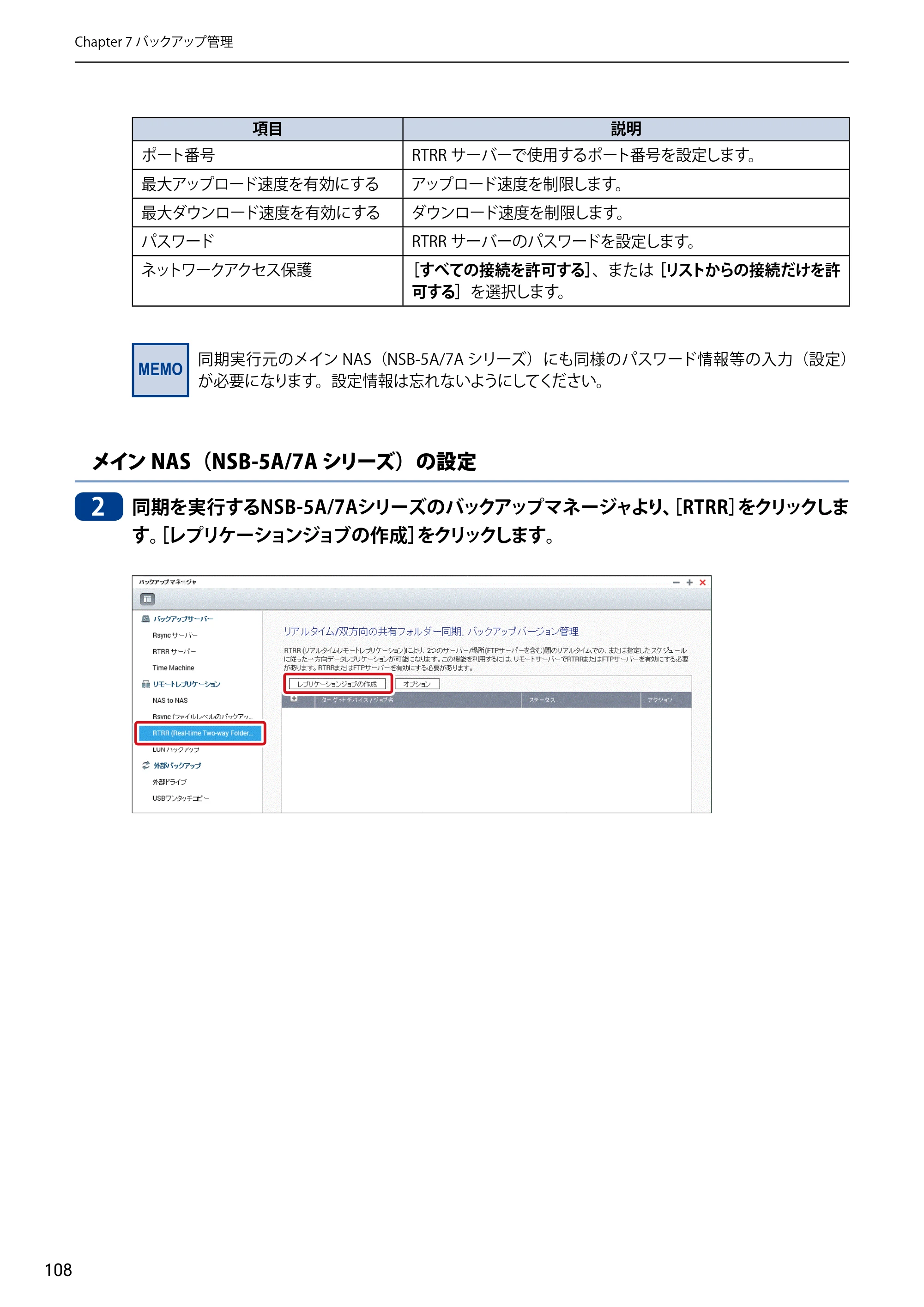Select NAS to NAS in the sidebar
The height and width of the screenshot is (1307, 924).
coord(169,701)
